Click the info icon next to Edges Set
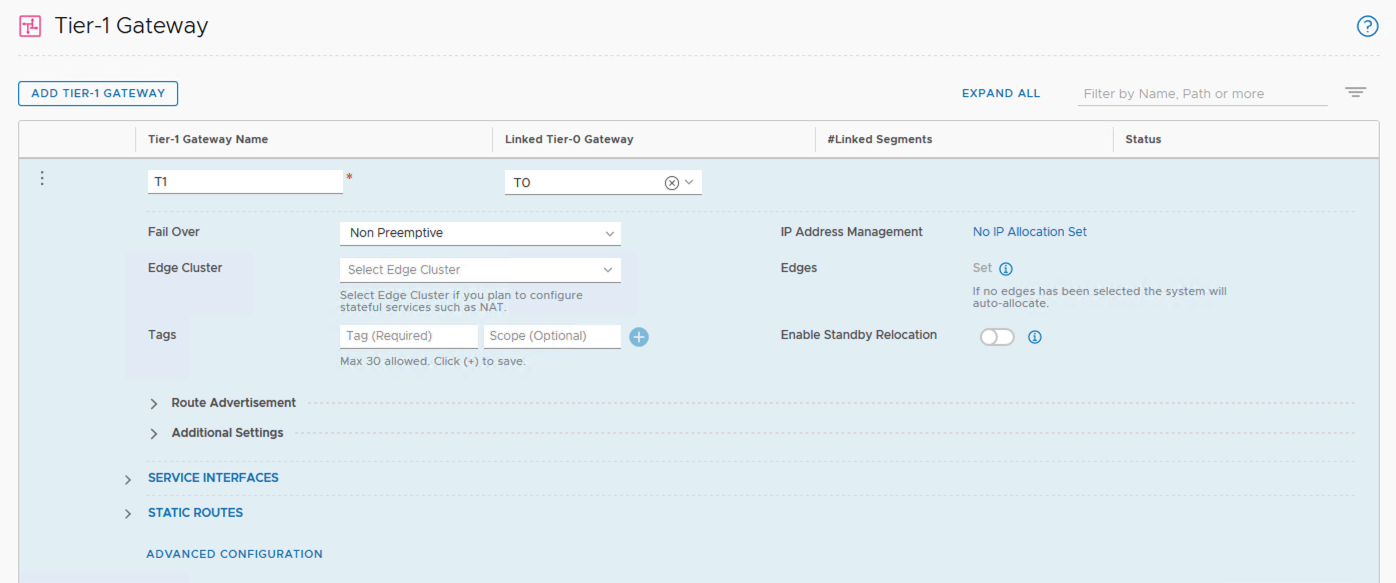 click(x=1006, y=269)
